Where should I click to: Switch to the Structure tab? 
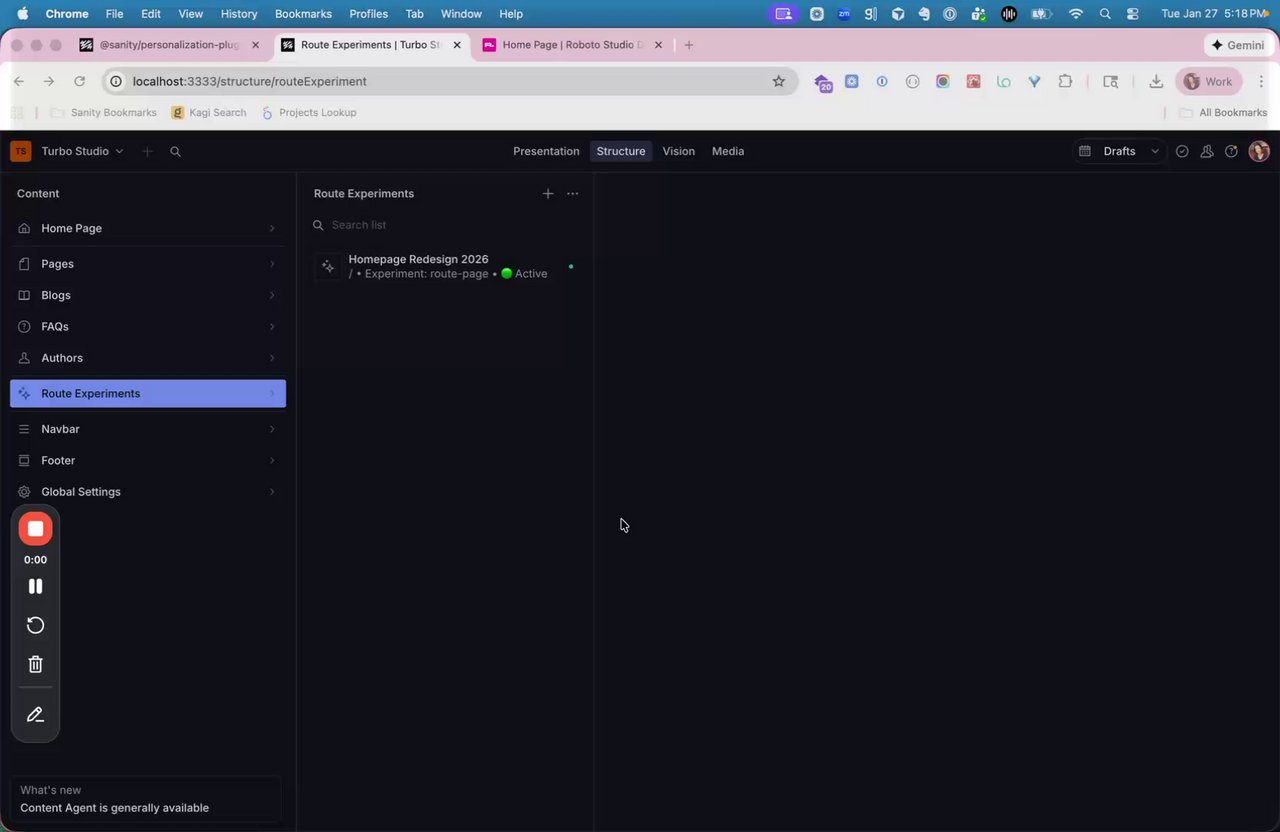click(621, 151)
